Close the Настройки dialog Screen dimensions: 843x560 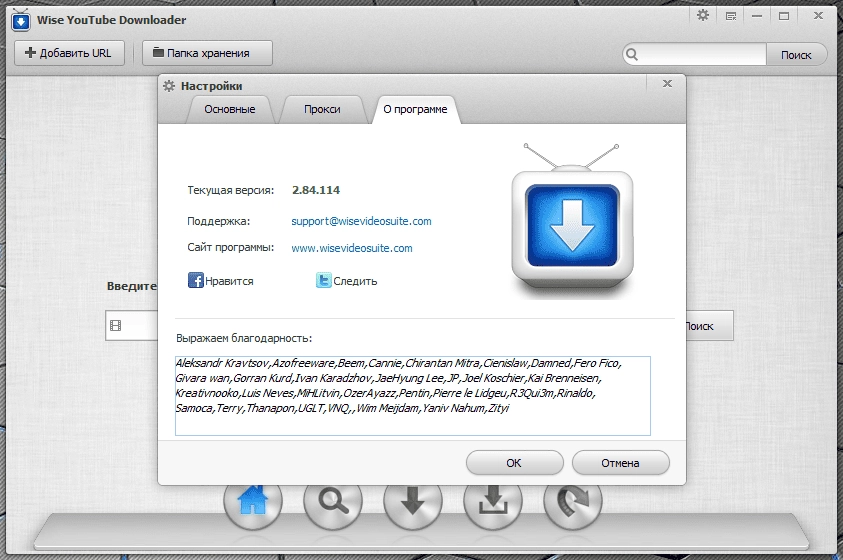coord(667,83)
